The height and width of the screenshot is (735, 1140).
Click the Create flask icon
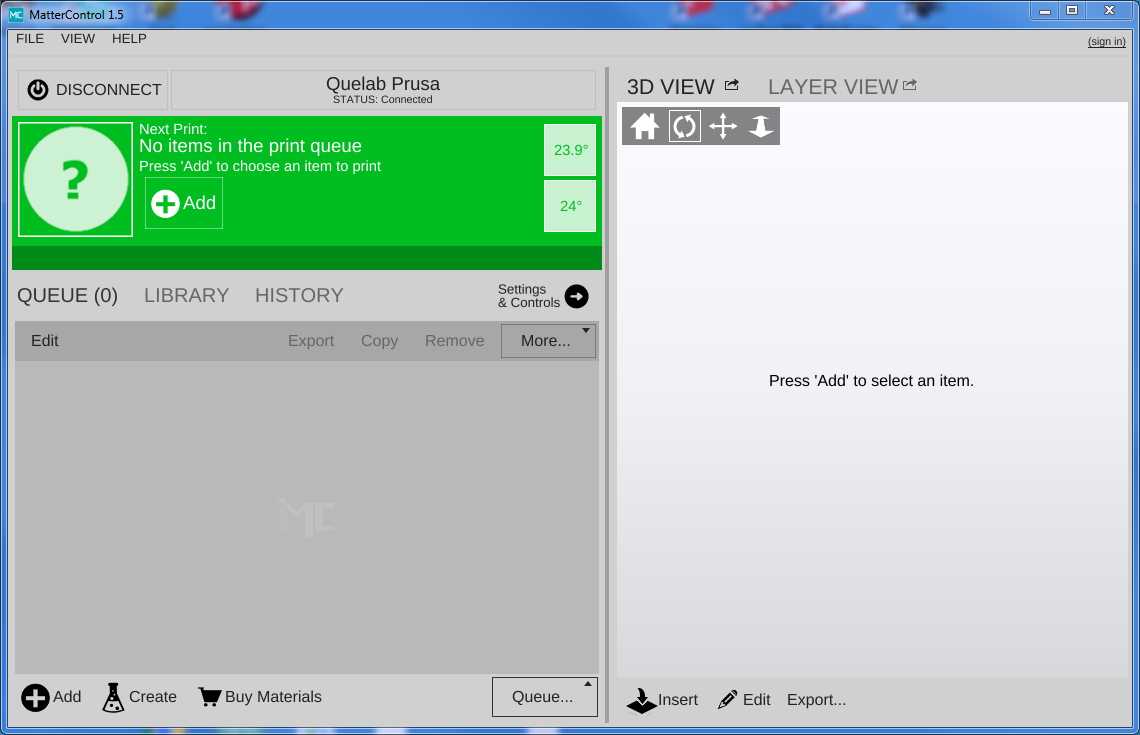(x=114, y=697)
